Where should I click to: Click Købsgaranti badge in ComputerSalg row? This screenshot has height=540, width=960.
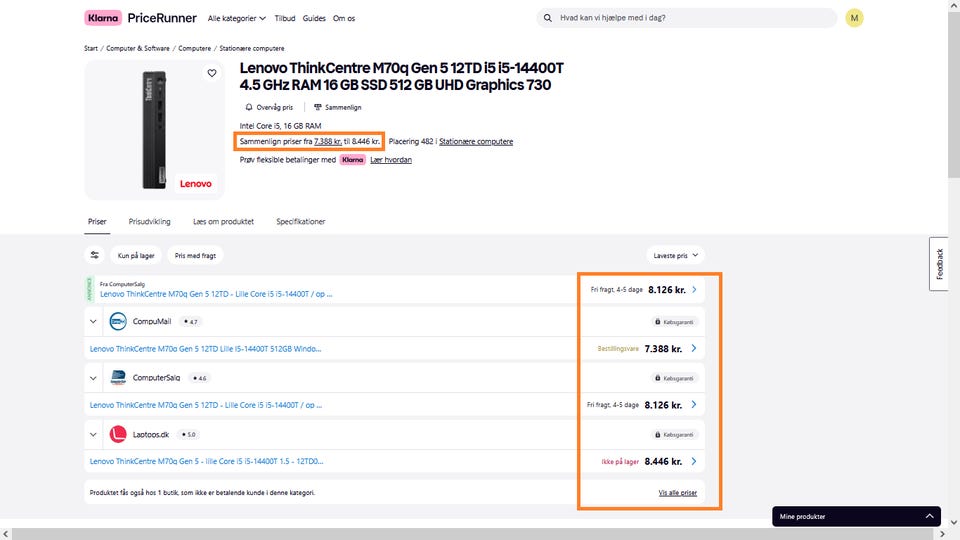[x=674, y=378]
